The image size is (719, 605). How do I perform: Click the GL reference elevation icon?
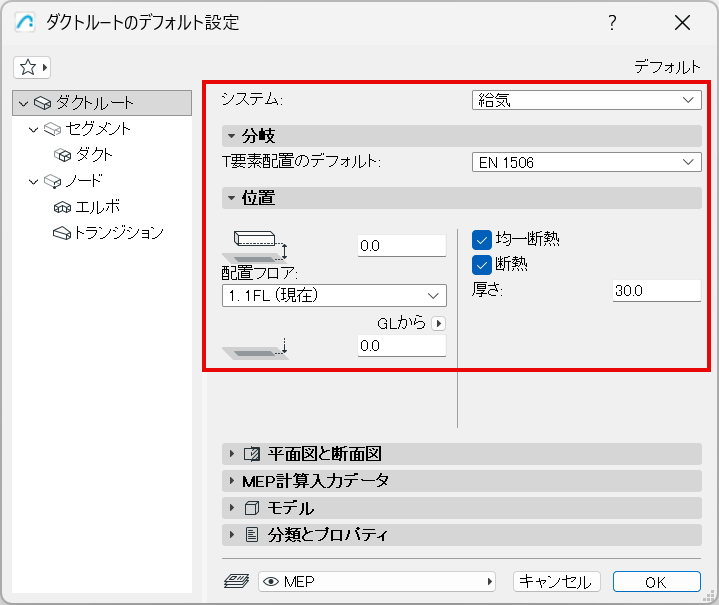(255, 348)
